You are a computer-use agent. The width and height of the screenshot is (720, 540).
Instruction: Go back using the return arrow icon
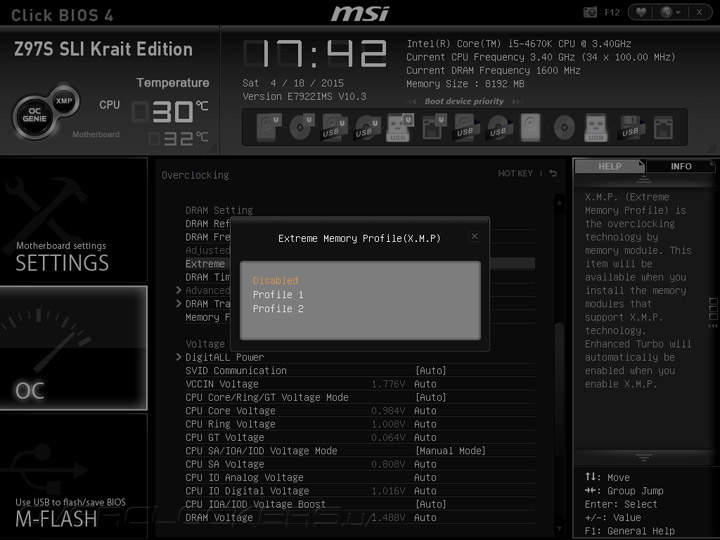click(553, 173)
